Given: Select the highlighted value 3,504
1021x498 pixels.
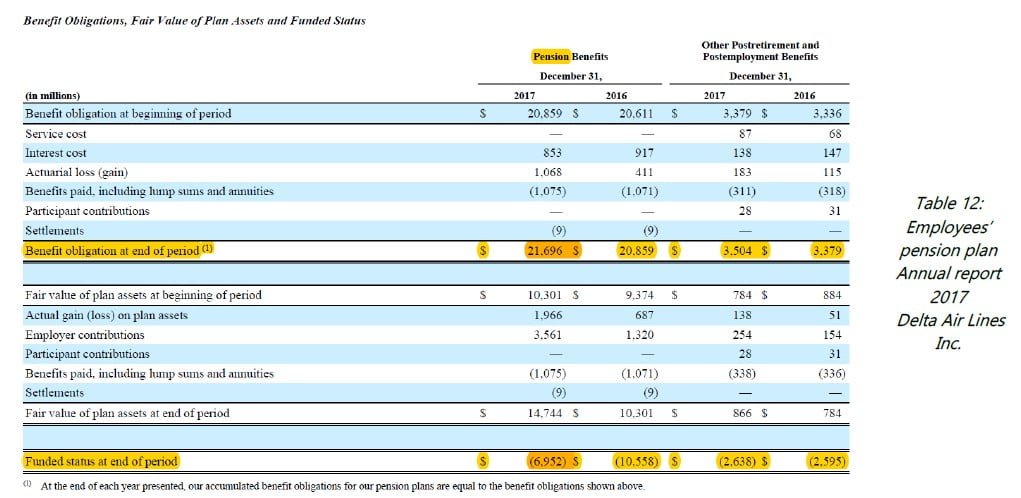Looking at the screenshot, I should point(741,250).
